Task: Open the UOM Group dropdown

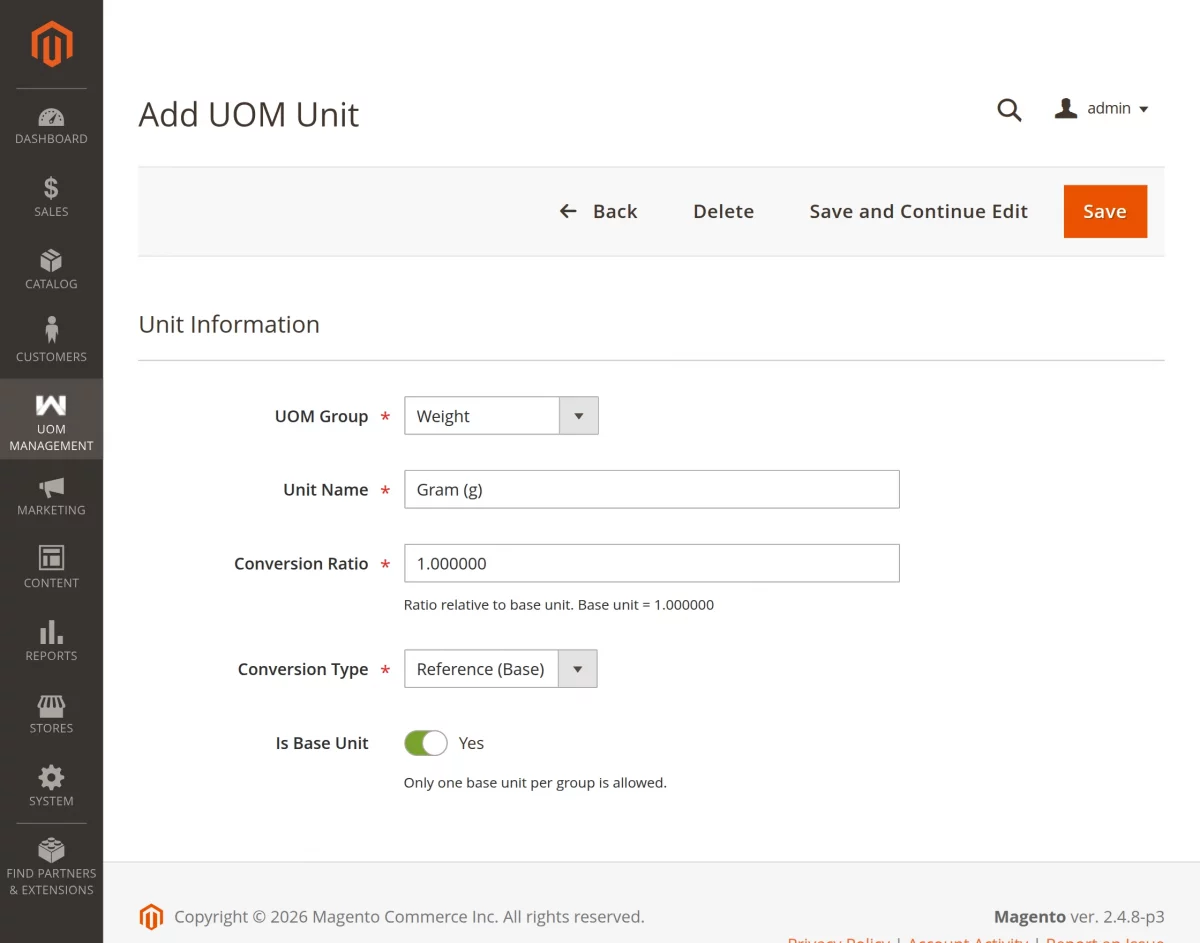Action: coord(578,415)
